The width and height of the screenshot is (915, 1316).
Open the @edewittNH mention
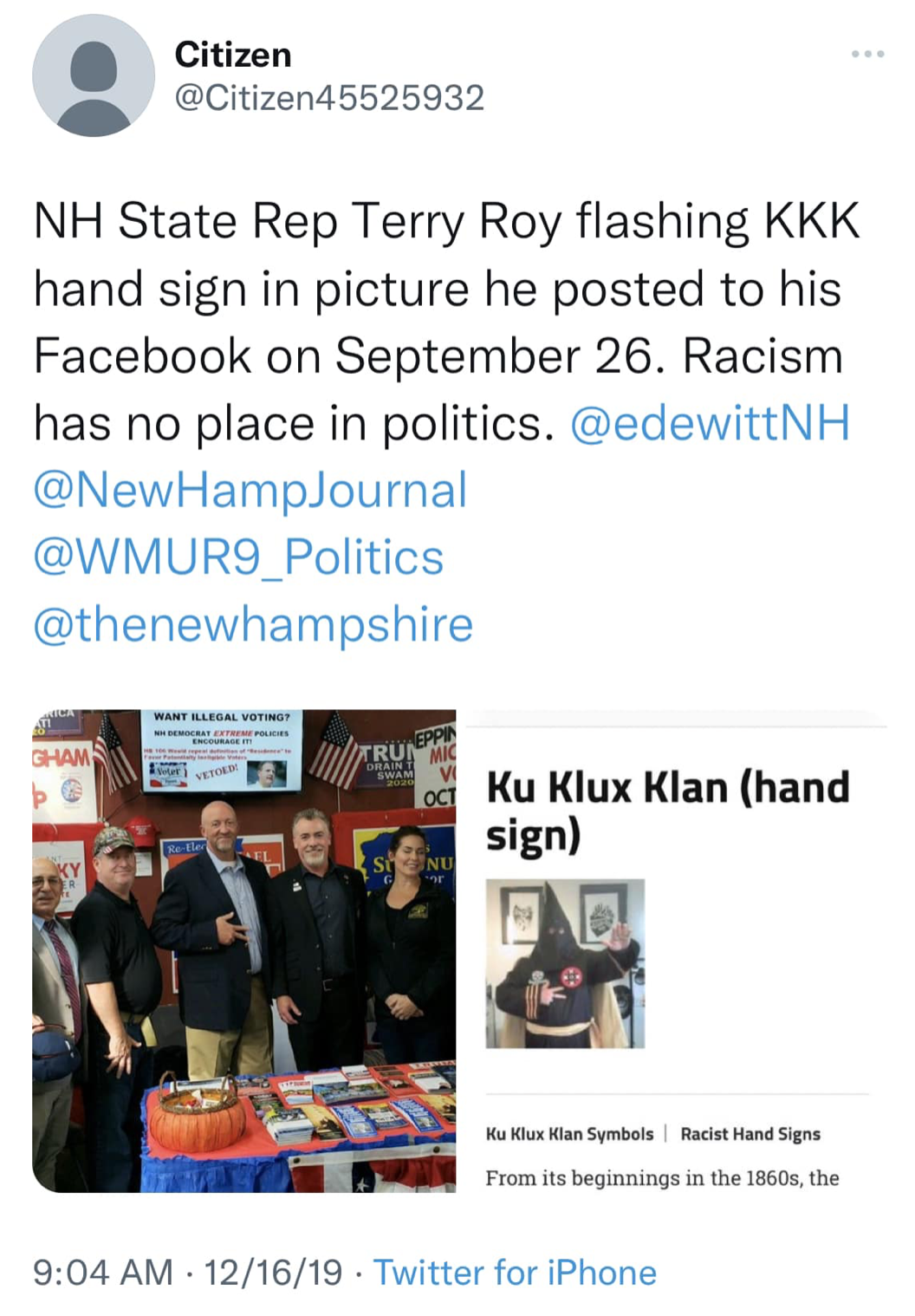[x=710, y=423]
